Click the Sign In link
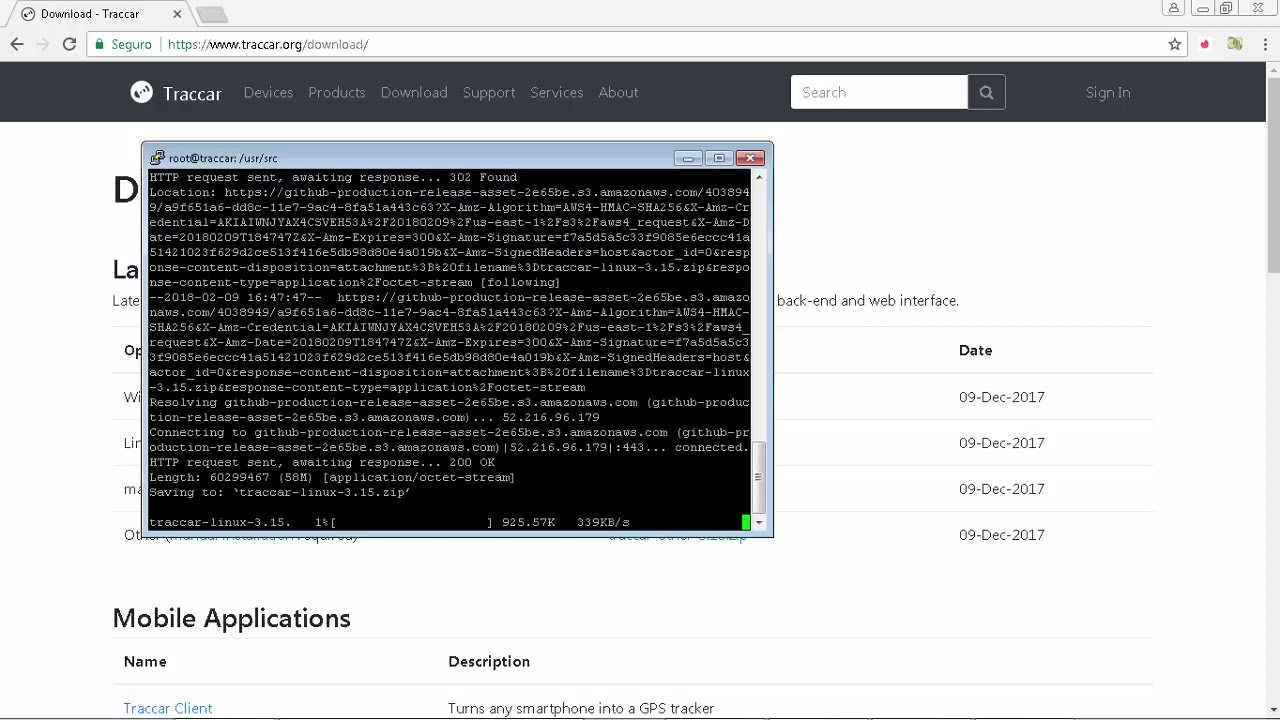This screenshot has height=720, width=1280. [1108, 92]
